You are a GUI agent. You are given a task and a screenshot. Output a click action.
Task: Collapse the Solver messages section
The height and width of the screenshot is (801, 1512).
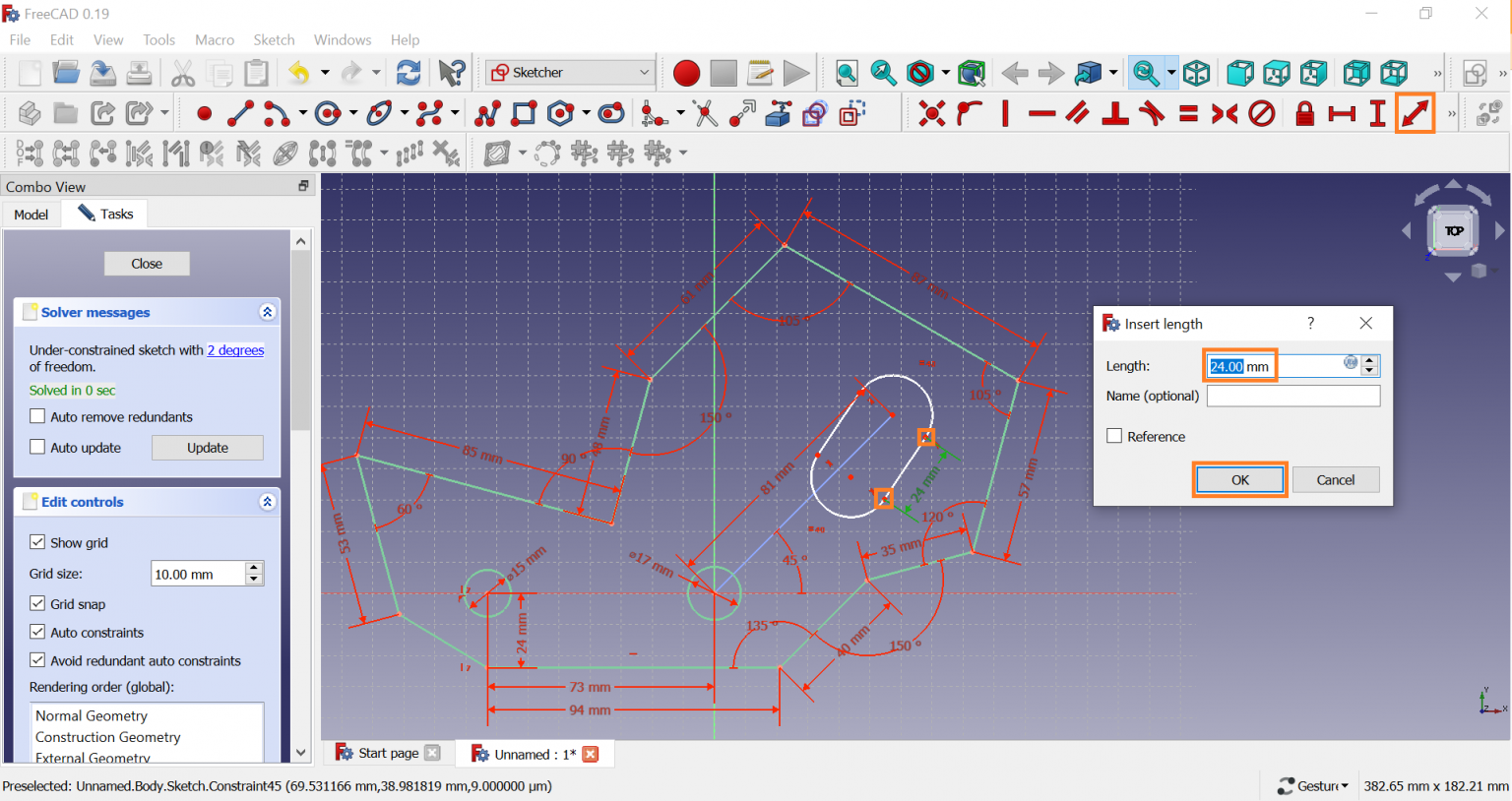267,312
